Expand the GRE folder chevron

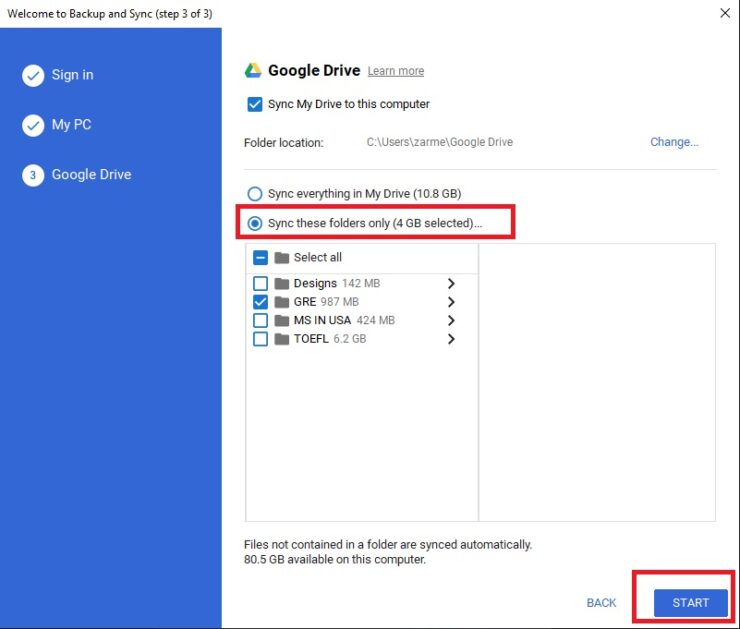[451, 302]
